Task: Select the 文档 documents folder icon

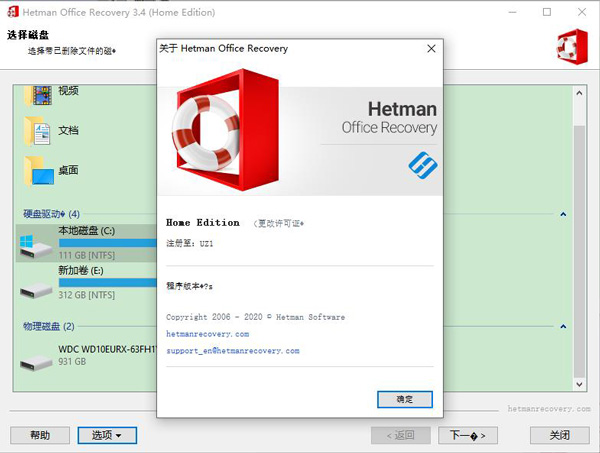Action: click(38, 131)
